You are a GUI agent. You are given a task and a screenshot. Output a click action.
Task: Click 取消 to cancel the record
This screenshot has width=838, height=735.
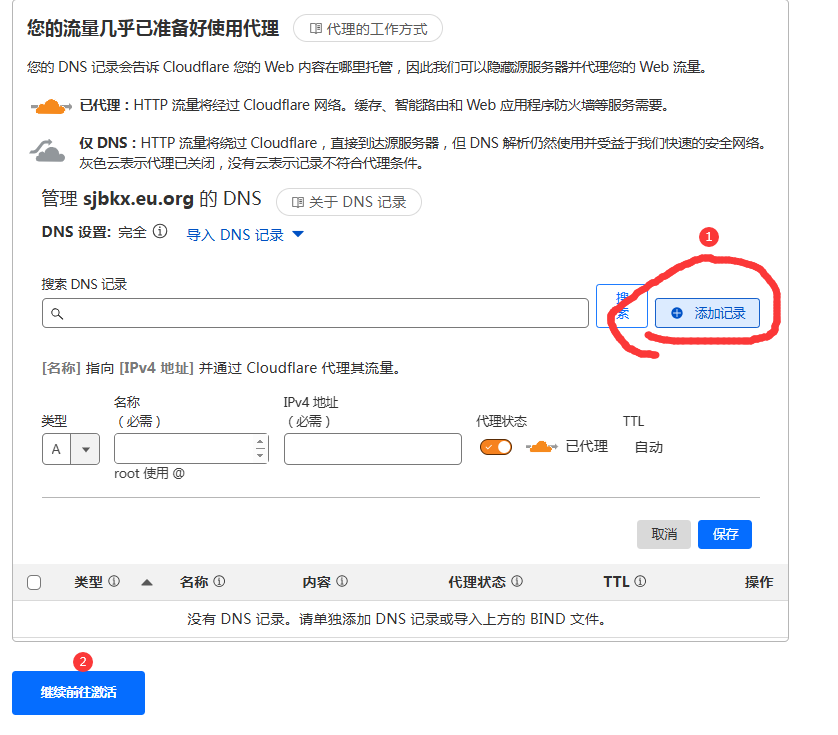click(664, 534)
